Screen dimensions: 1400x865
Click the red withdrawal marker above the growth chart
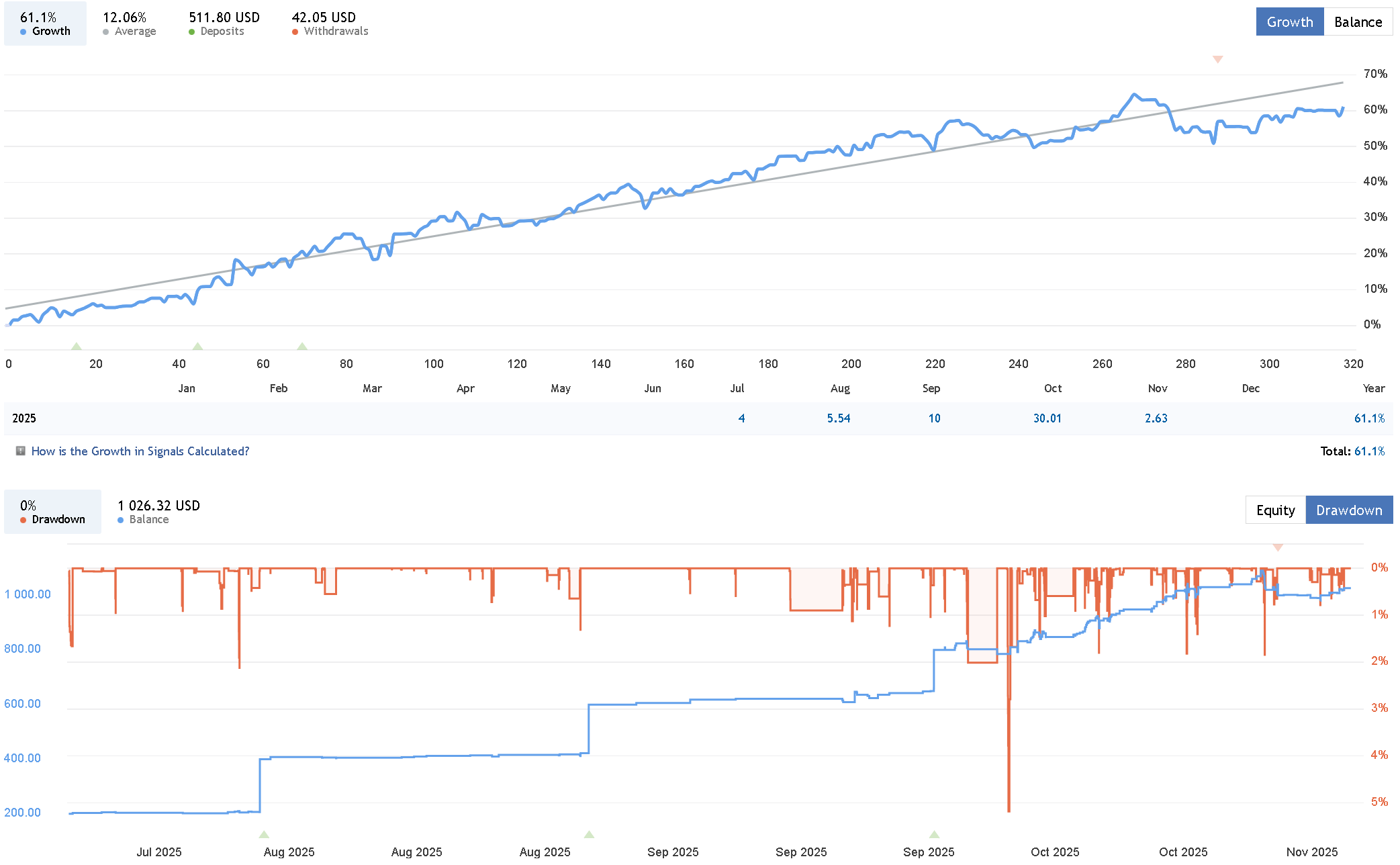1217,60
